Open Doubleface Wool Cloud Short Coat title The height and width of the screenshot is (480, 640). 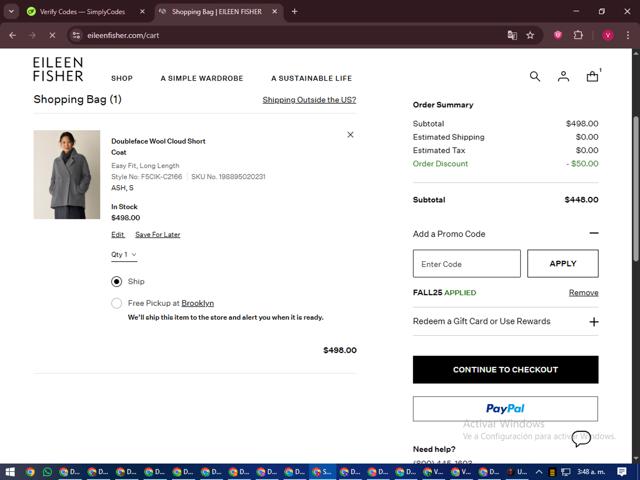tap(158, 147)
